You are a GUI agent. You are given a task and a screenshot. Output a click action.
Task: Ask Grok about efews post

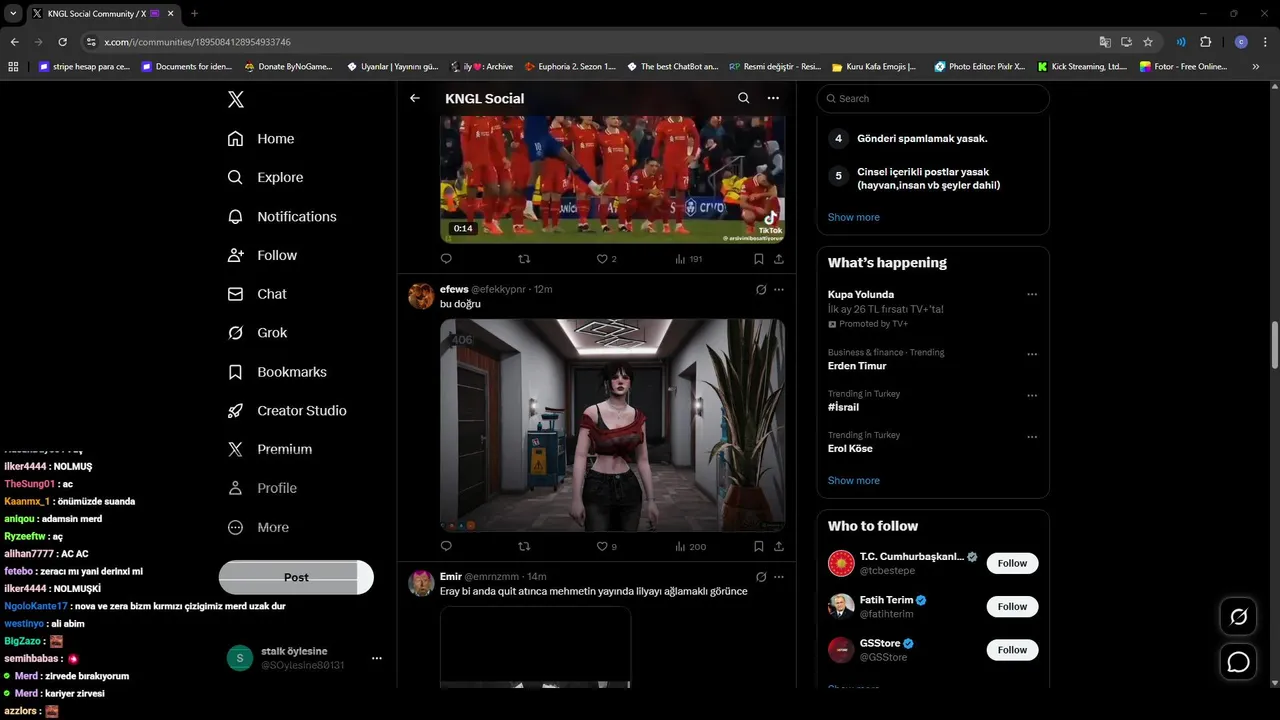[761, 290]
